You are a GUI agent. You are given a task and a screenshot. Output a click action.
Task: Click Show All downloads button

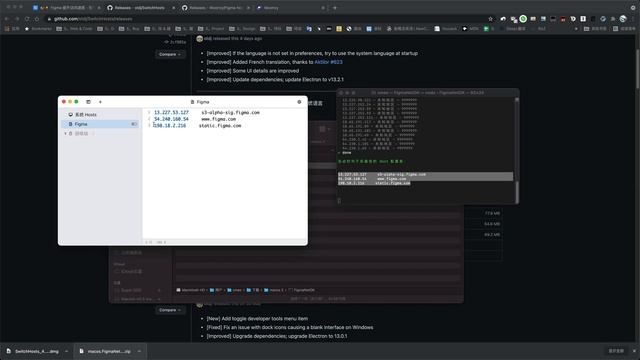(616, 351)
